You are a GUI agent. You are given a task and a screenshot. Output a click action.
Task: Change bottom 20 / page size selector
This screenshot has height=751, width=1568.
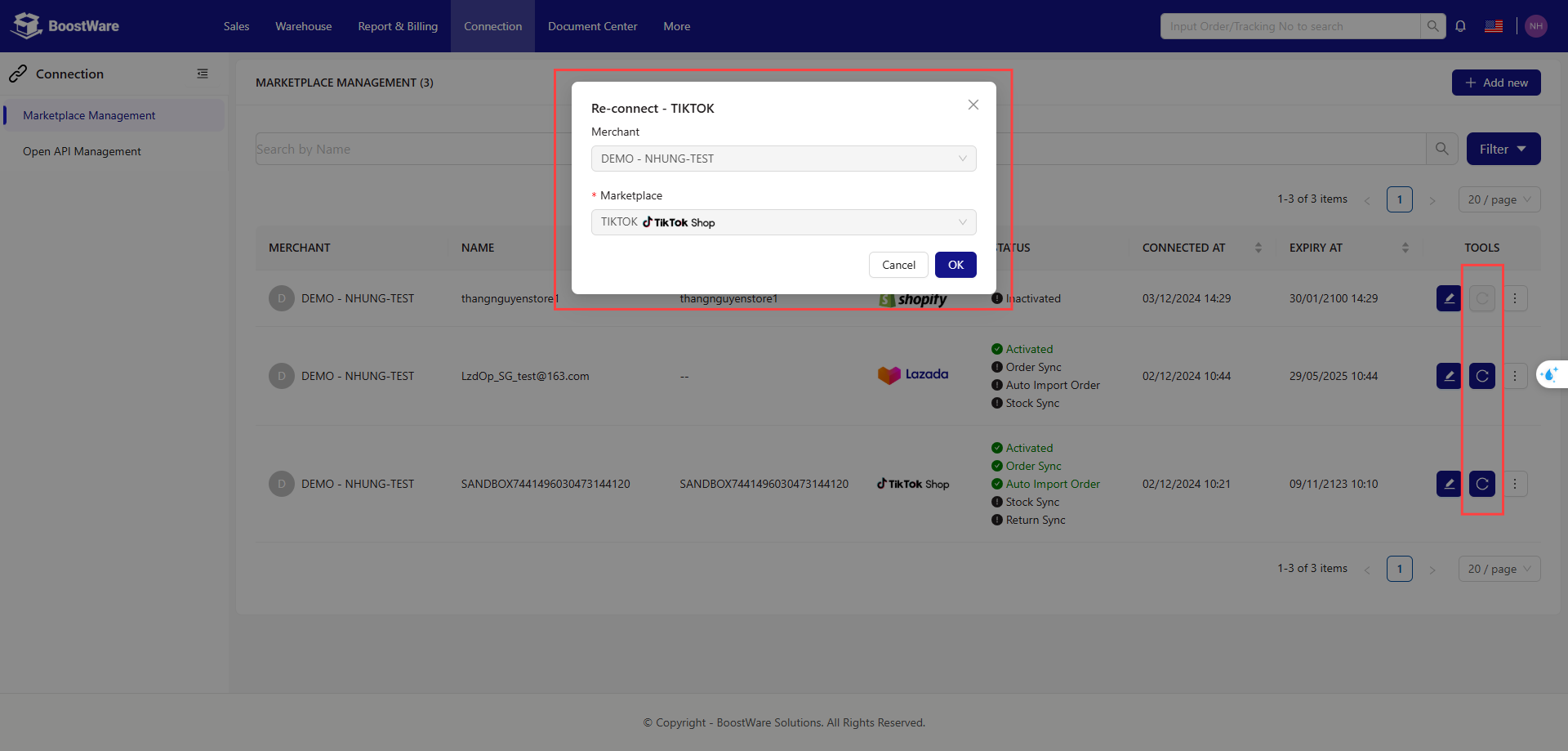[x=1499, y=569]
